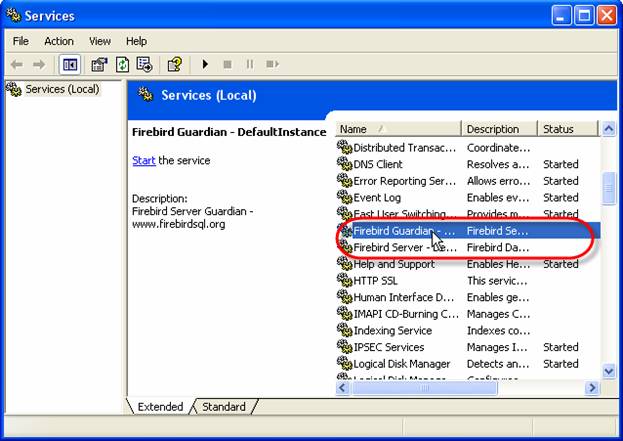Image resolution: width=623 pixels, height=441 pixels.
Task: Sort by the Status column header
Action: point(566,129)
